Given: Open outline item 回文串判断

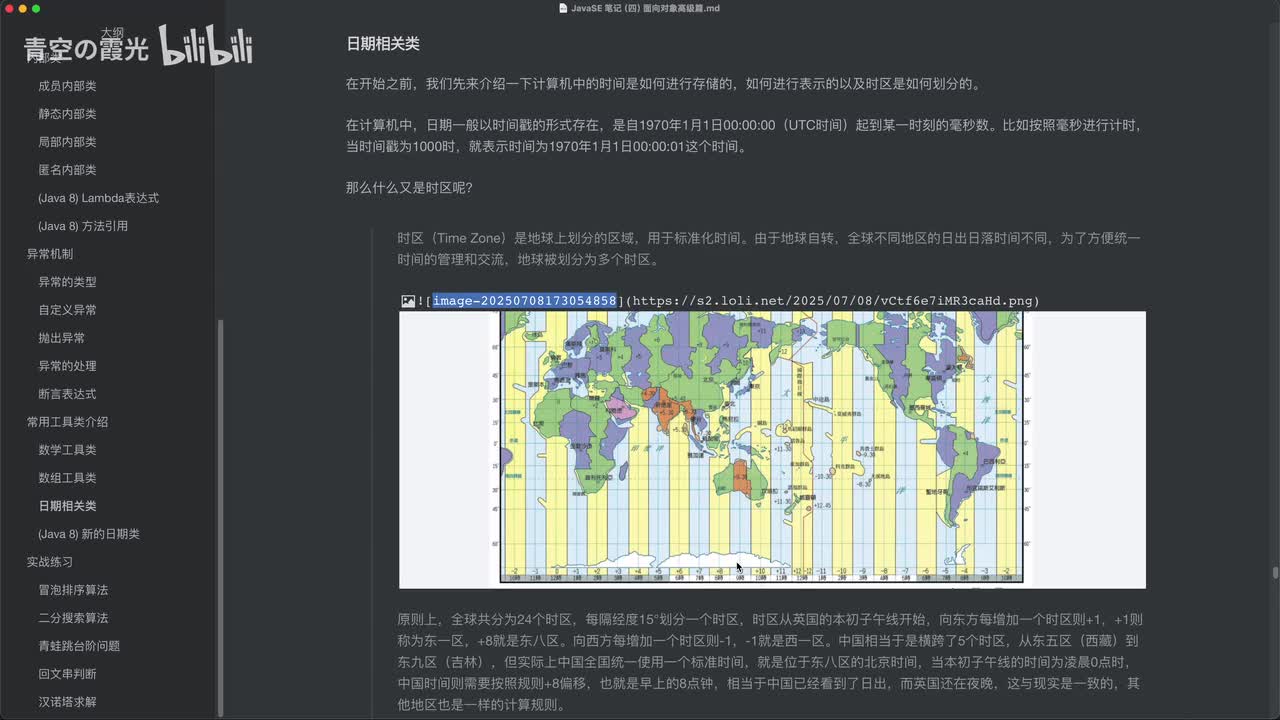Looking at the screenshot, I should tap(67, 674).
